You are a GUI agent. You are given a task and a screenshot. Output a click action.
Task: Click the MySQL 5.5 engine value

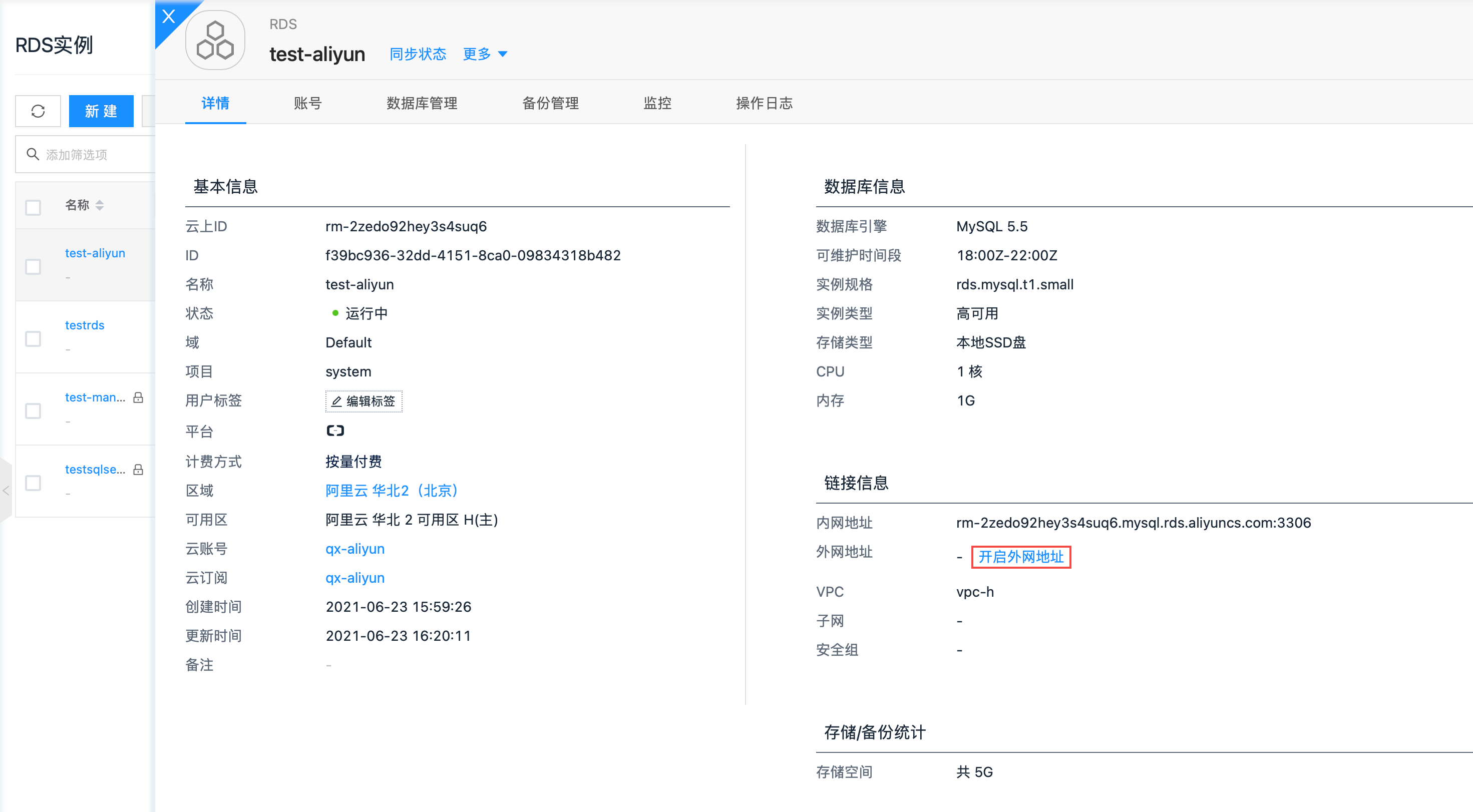[992, 226]
